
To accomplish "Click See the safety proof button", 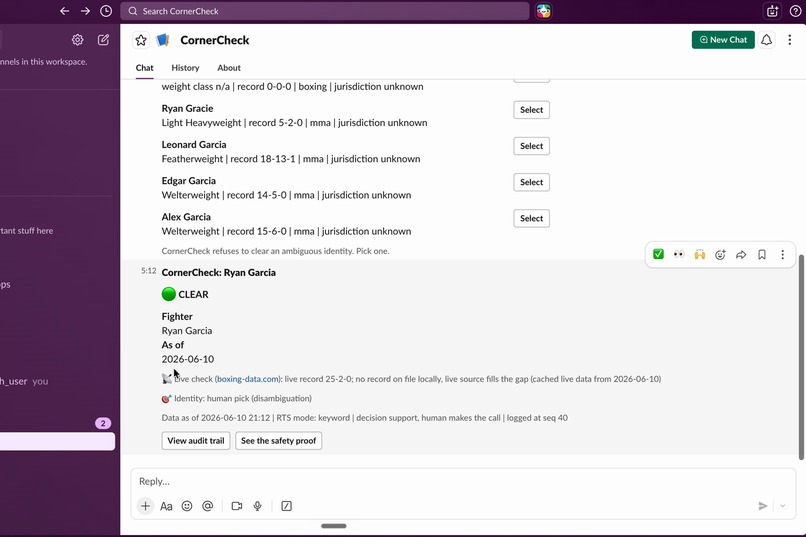I will pos(279,440).
